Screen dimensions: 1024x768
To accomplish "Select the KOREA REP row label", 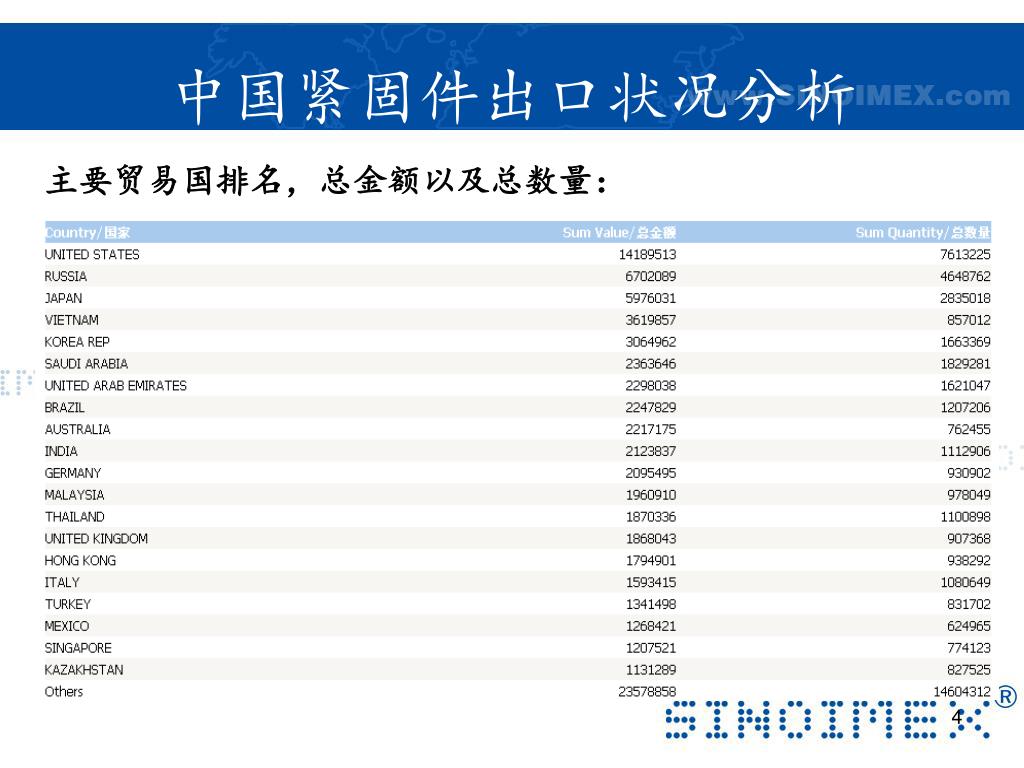I will coord(77,342).
